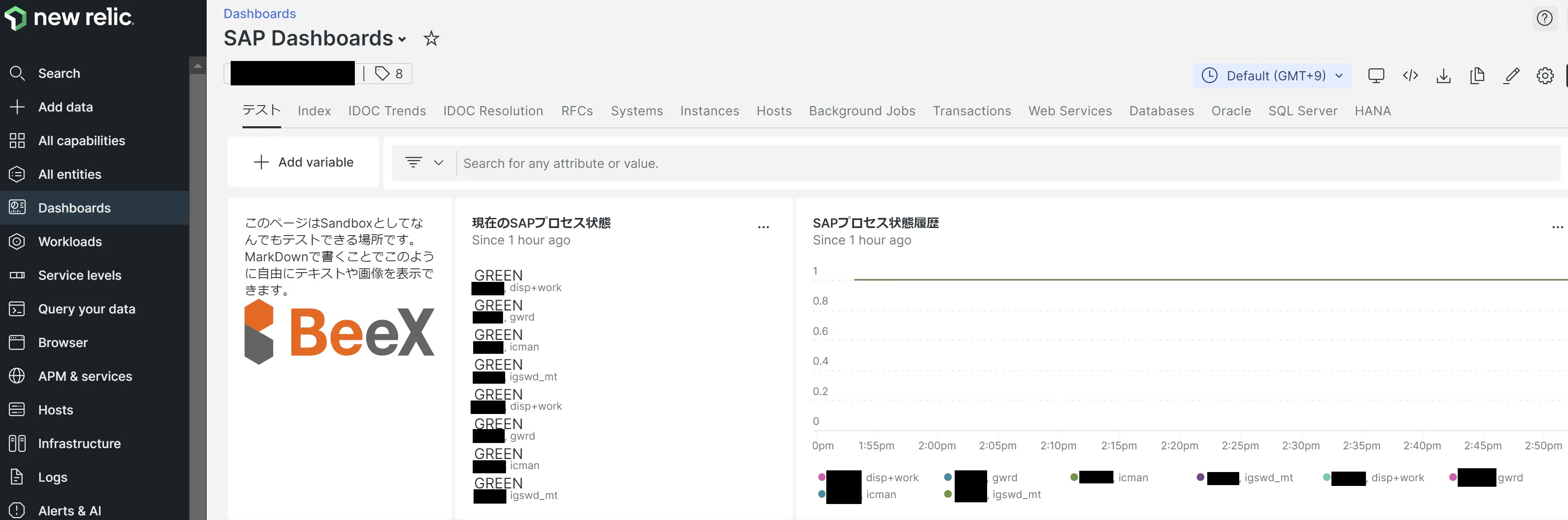Viewport: 1568px width, 520px height.
Task: Click the Add data plus icon
Action: (x=17, y=107)
